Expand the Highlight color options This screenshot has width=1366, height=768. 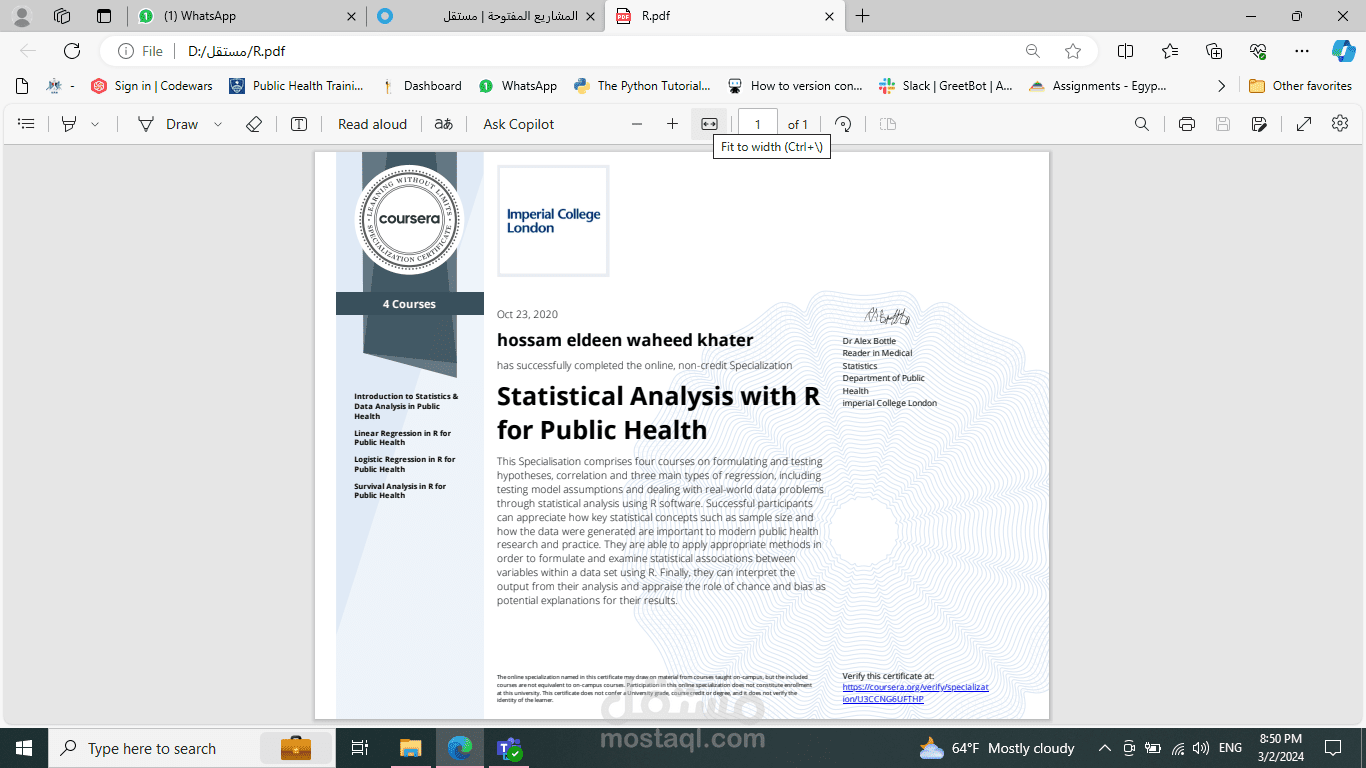[x=95, y=123]
